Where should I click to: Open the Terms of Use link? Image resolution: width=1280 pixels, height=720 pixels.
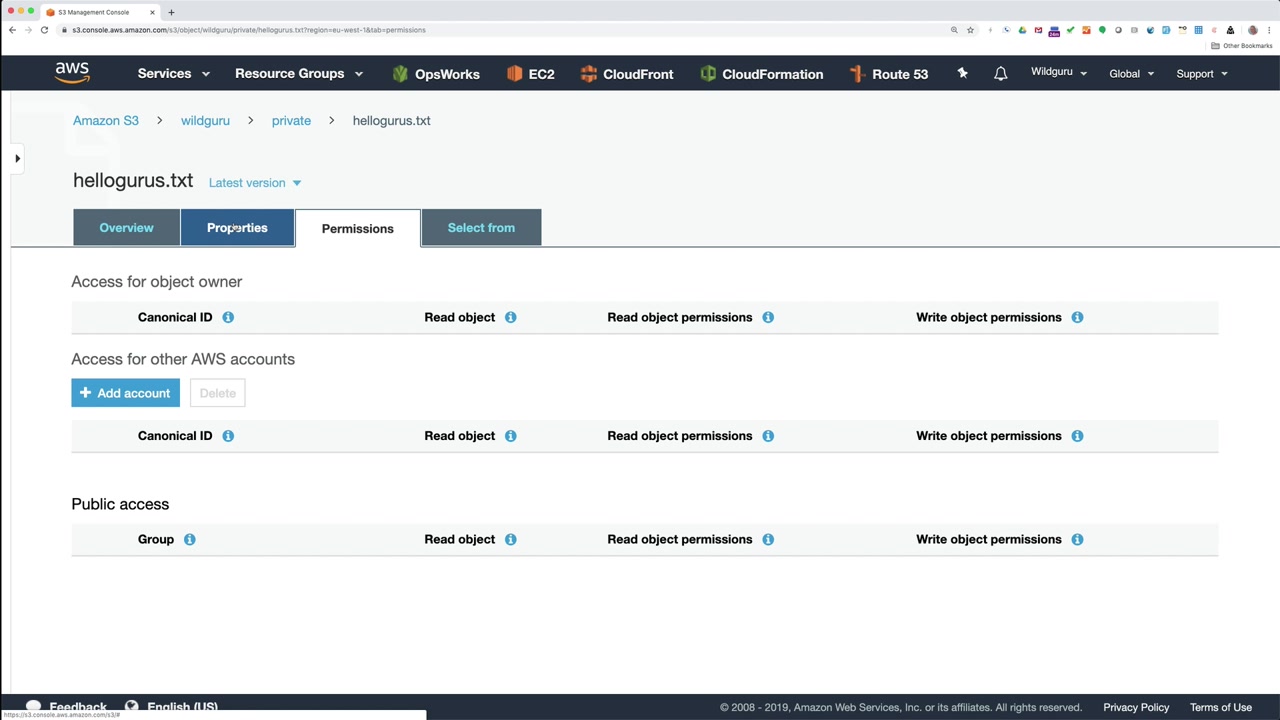coord(1221,708)
